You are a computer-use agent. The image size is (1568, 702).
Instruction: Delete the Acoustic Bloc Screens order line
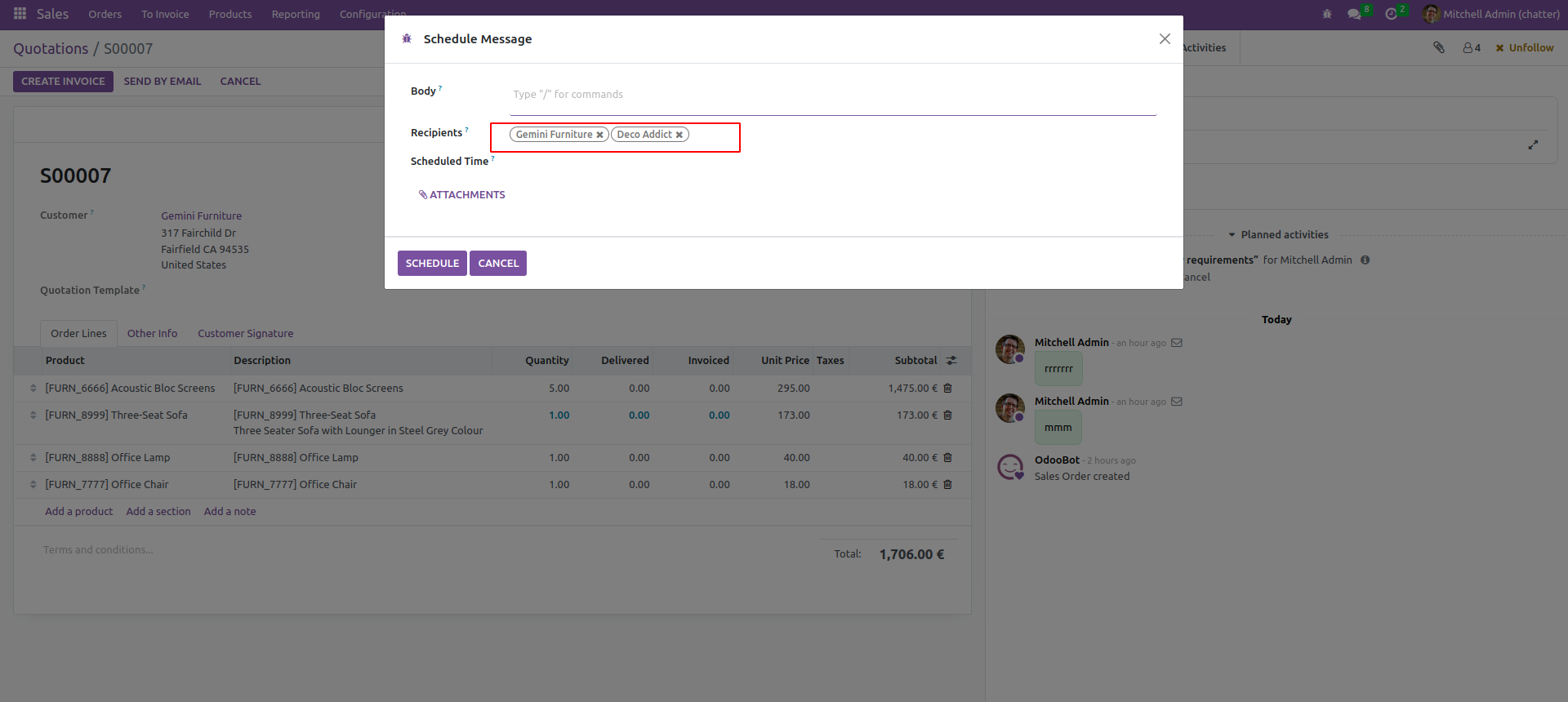947,389
